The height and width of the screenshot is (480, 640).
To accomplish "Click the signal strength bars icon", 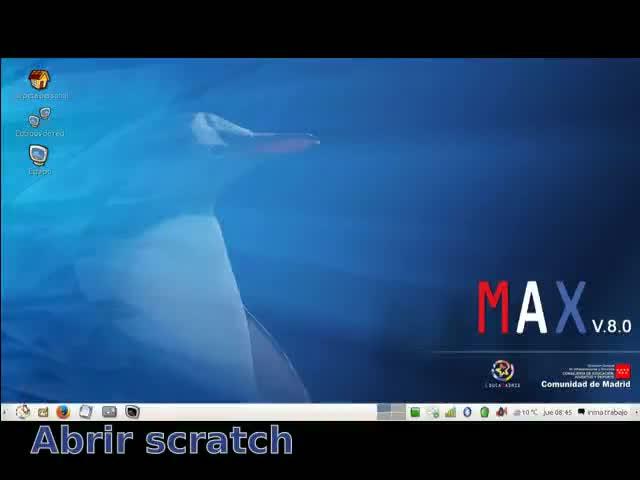I will 450,413.
